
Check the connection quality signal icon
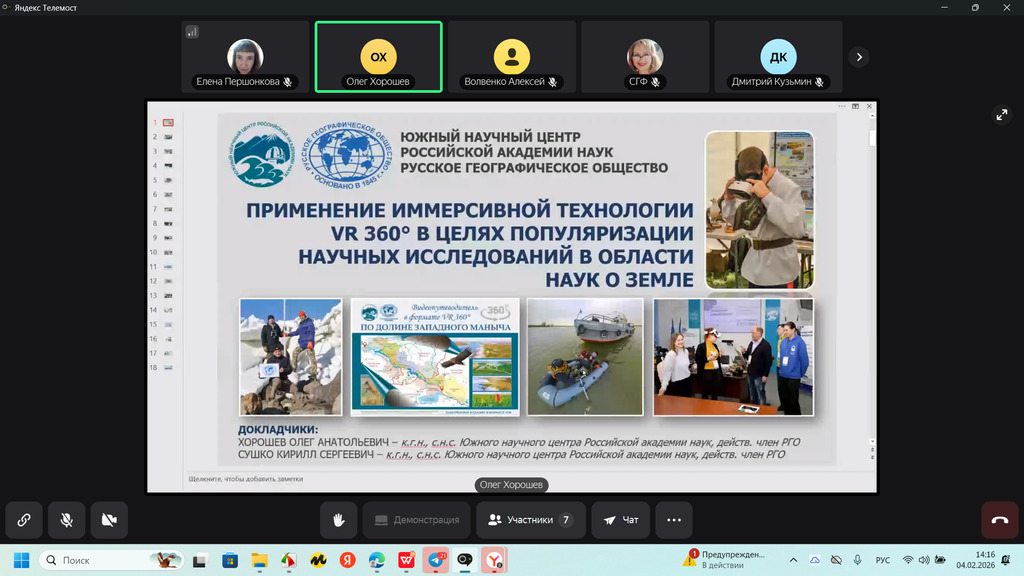[192, 32]
